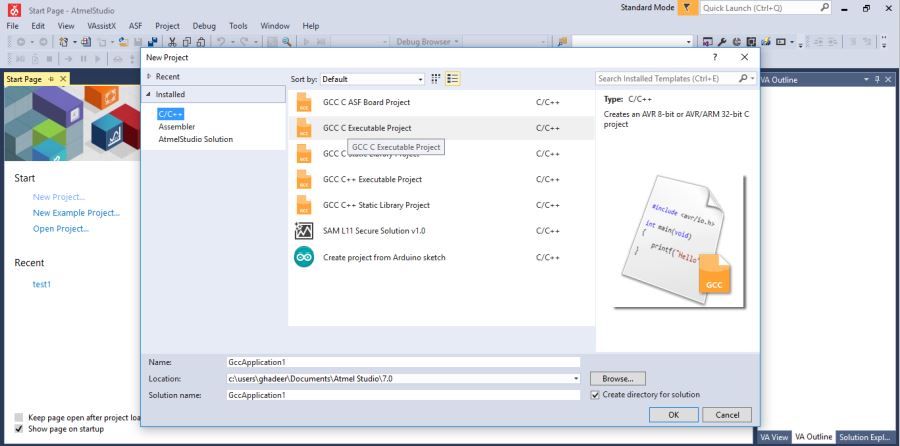Click the GCC C++ Static Library Project icon
This screenshot has height=446, width=900.
coord(304,205)
